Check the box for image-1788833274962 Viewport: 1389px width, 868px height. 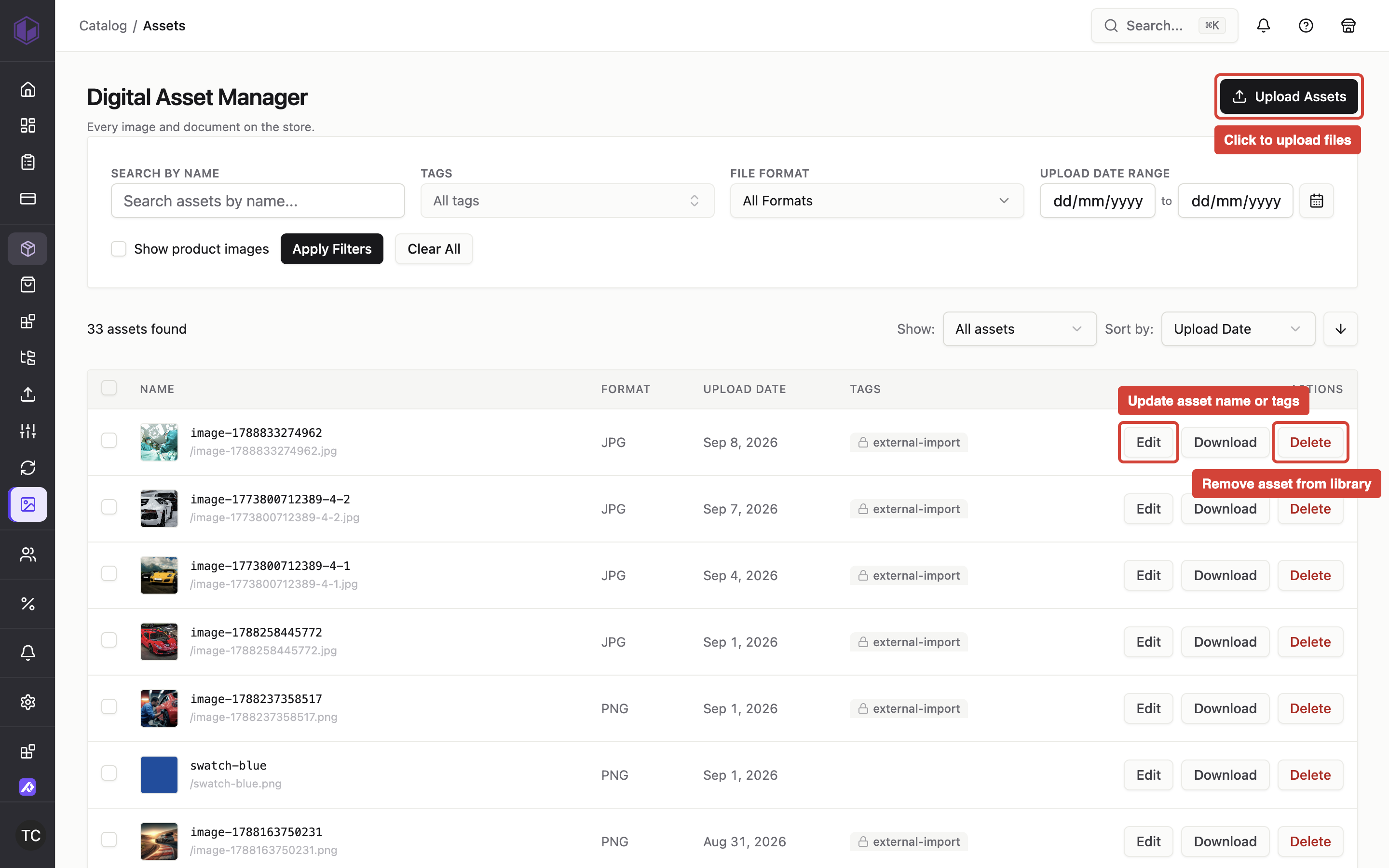point(109,440)
